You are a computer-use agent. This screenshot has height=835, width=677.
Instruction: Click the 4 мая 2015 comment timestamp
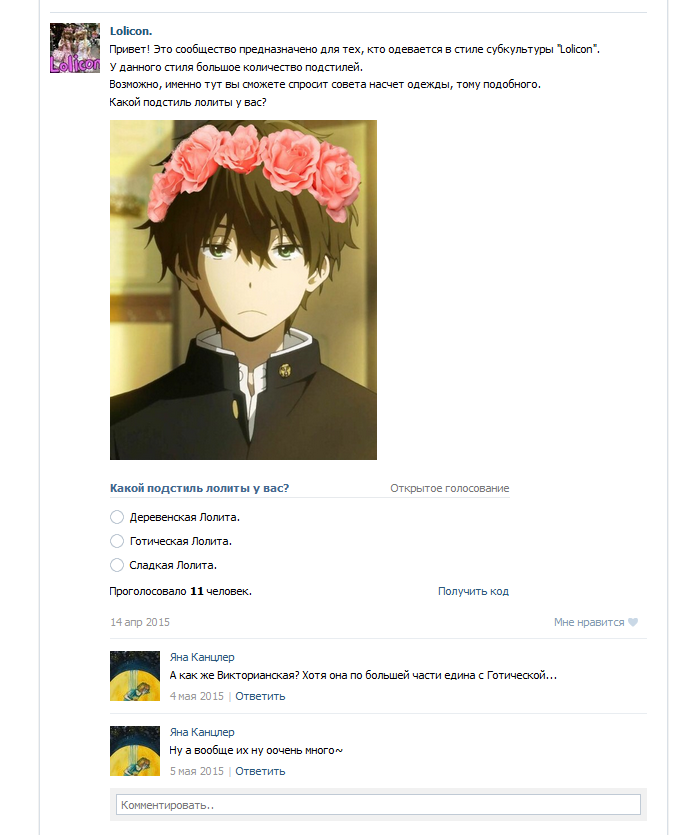[197, 696]
